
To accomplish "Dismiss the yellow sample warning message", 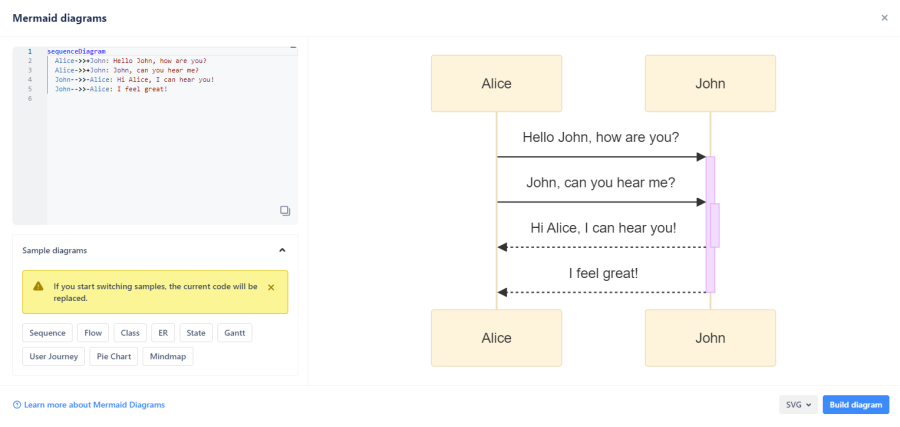I will click(271, 287).
